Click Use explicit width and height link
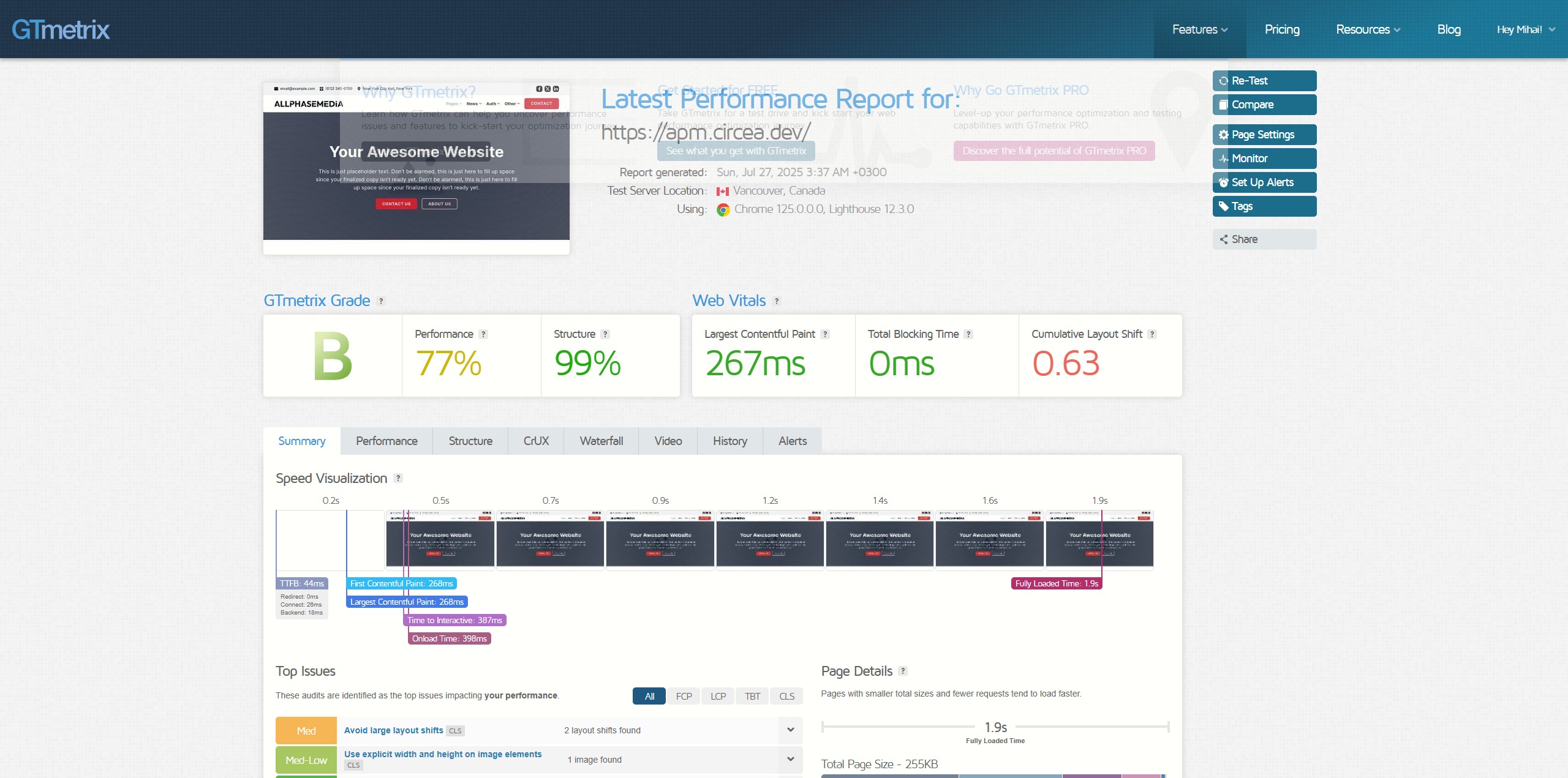 pyautogui.click(x=442, y=754)
